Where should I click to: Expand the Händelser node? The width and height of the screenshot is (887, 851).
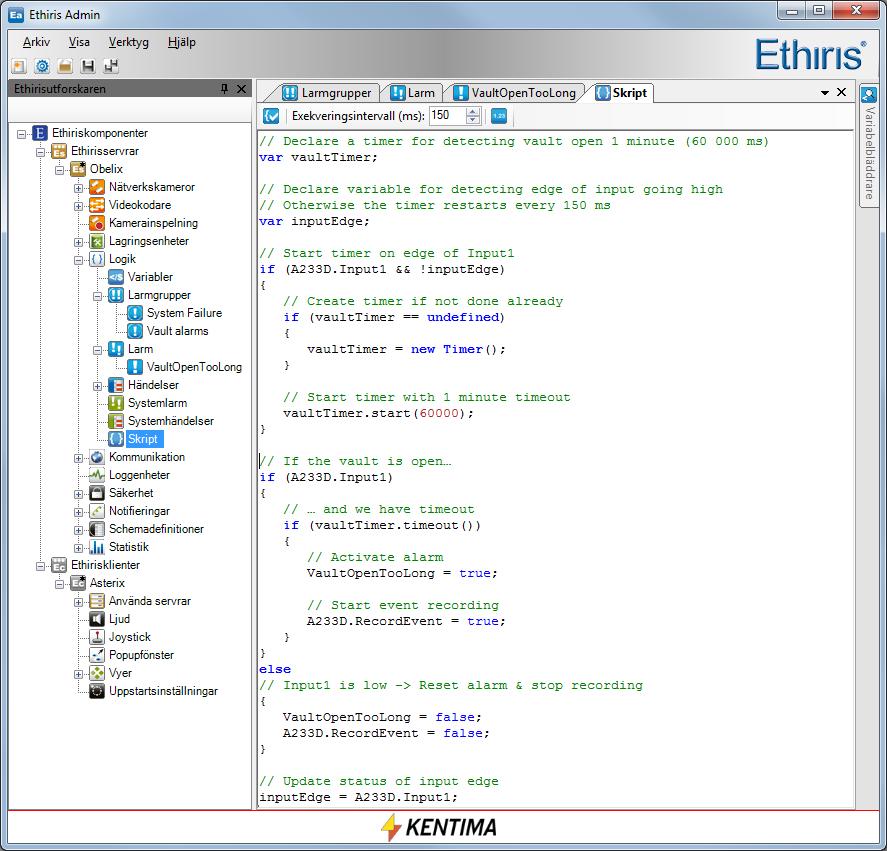point(97,386)
